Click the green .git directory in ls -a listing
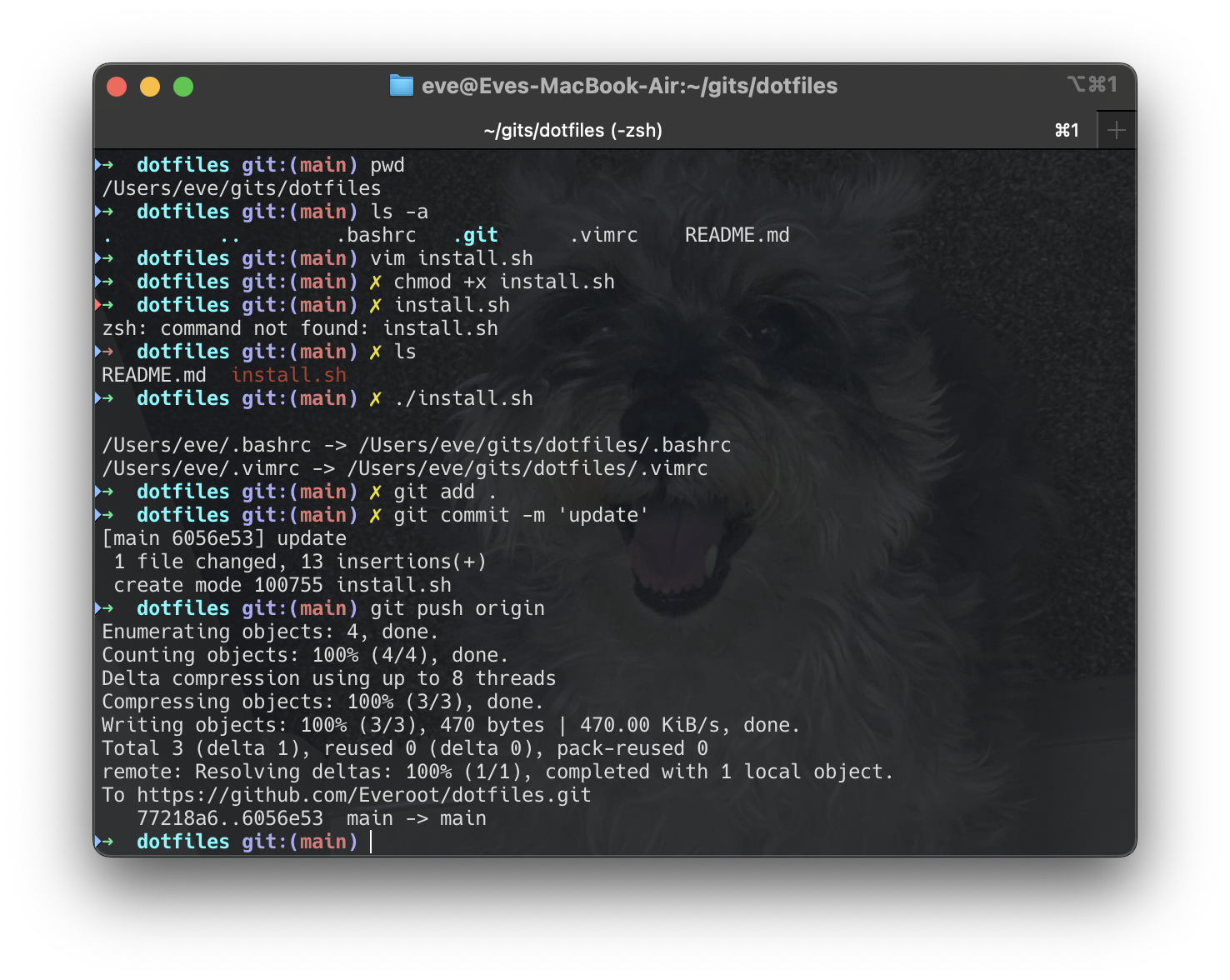1230x980 pixels. coord(475,235)
